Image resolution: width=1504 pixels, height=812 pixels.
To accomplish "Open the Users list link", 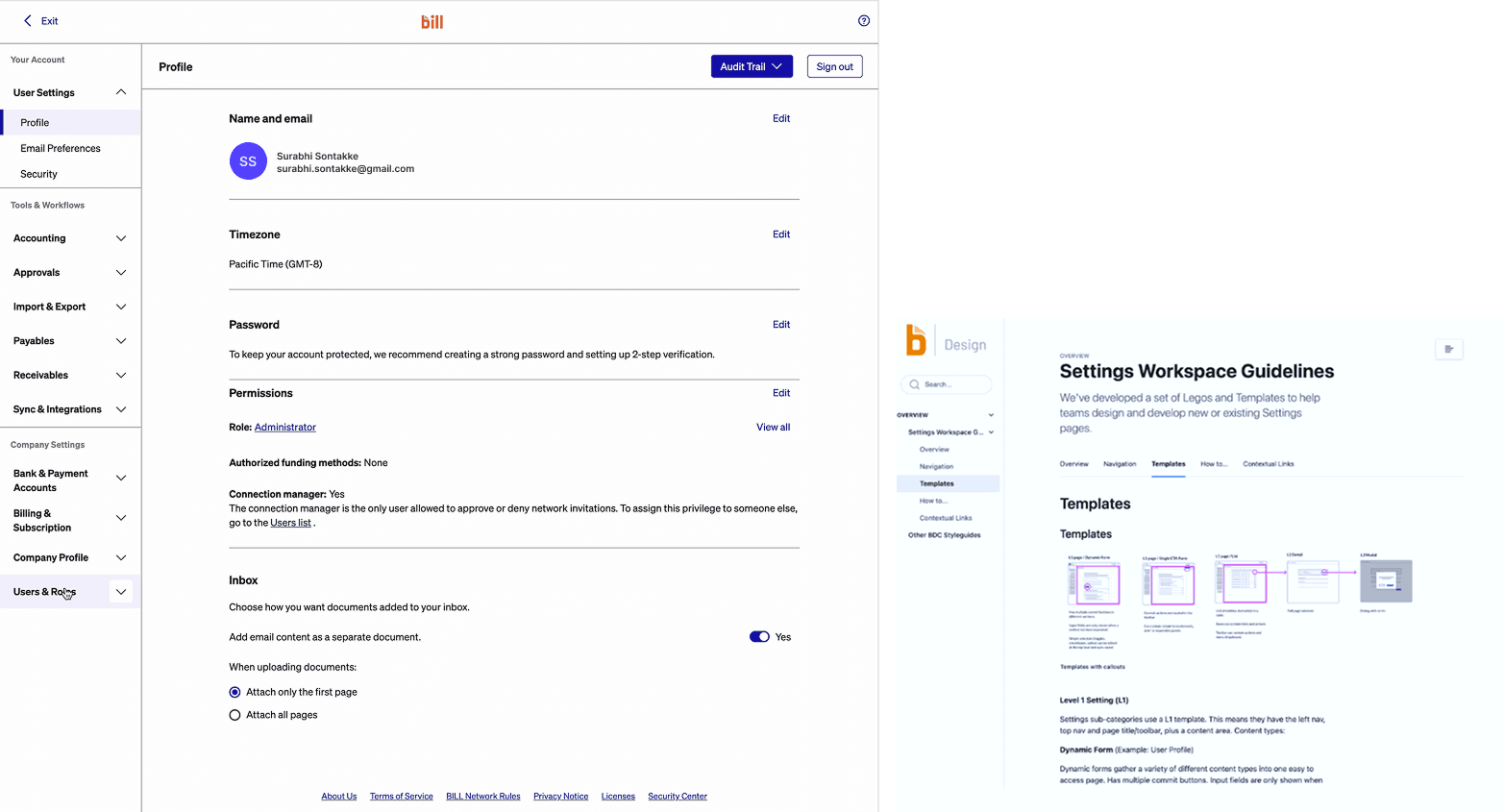I will tap(290, 523).
